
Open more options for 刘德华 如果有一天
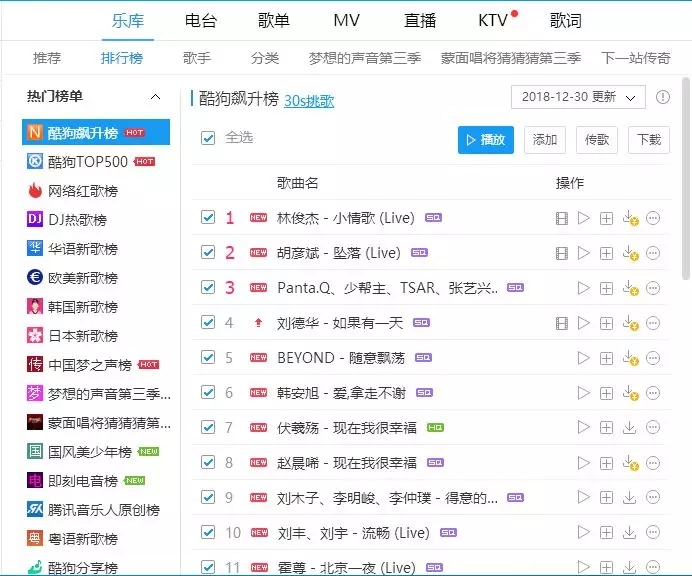[653, 323]
